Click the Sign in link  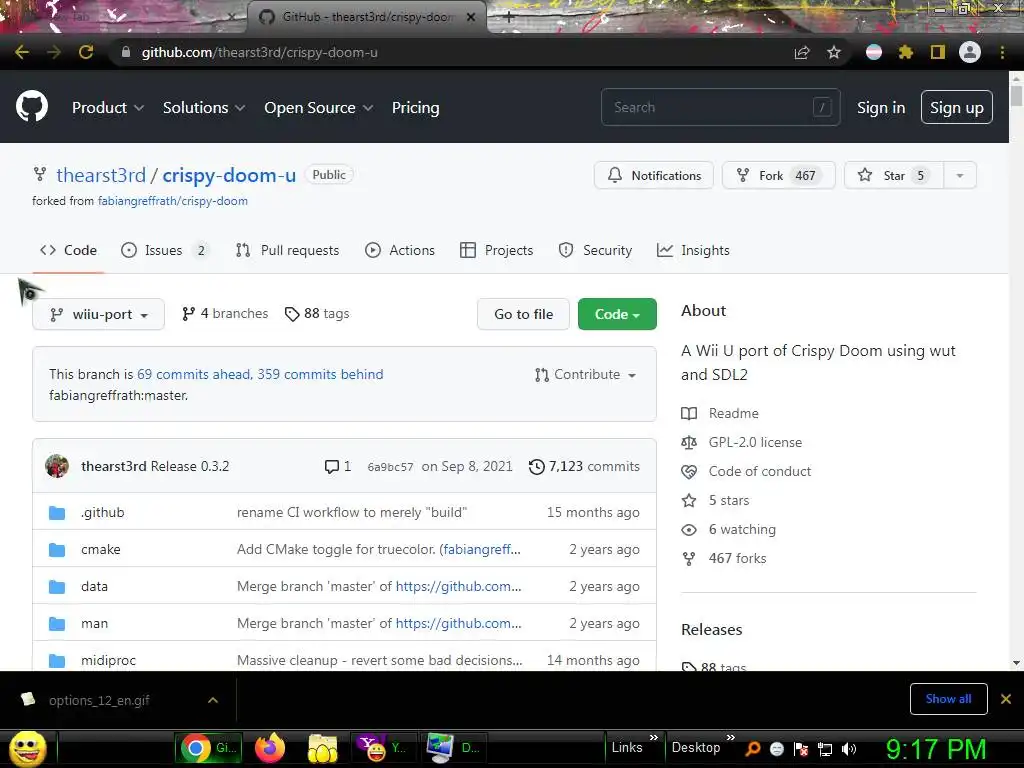[881, 108]
